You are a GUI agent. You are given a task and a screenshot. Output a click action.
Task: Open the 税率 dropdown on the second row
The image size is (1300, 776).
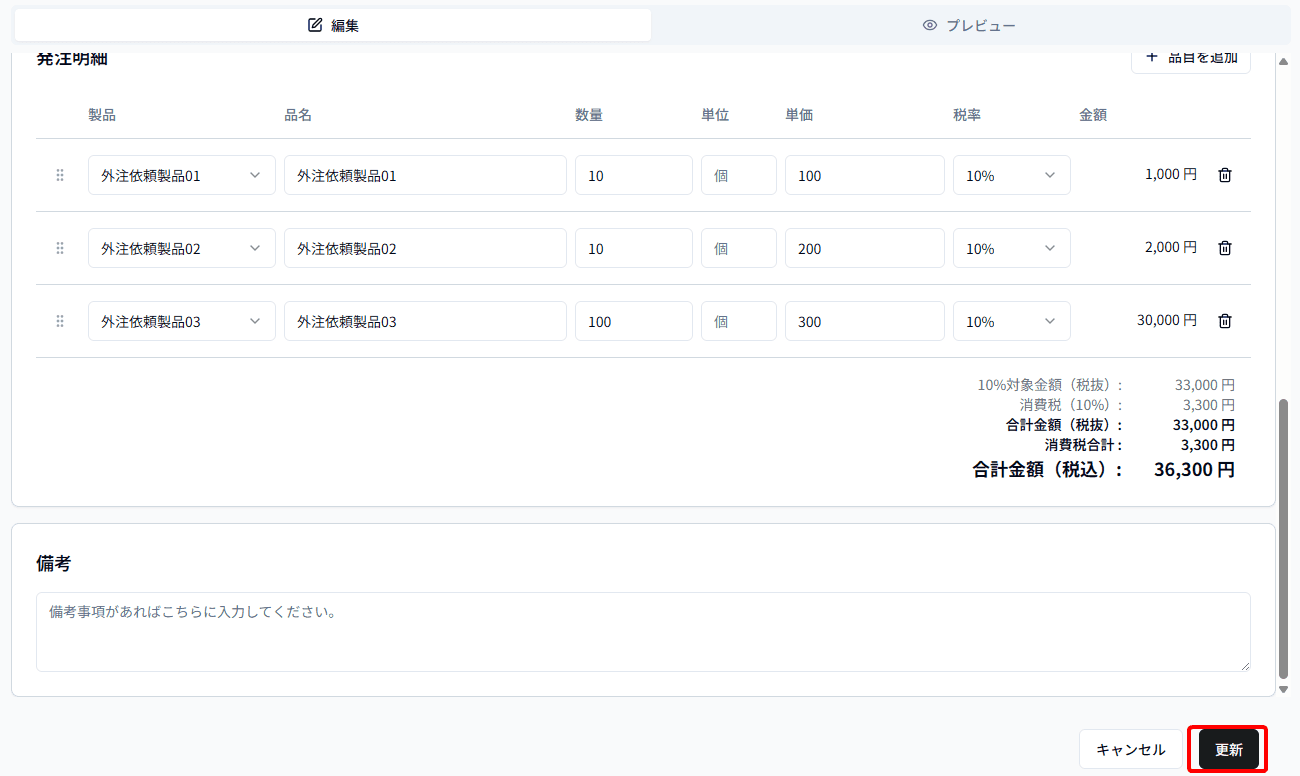point(1011,247)
